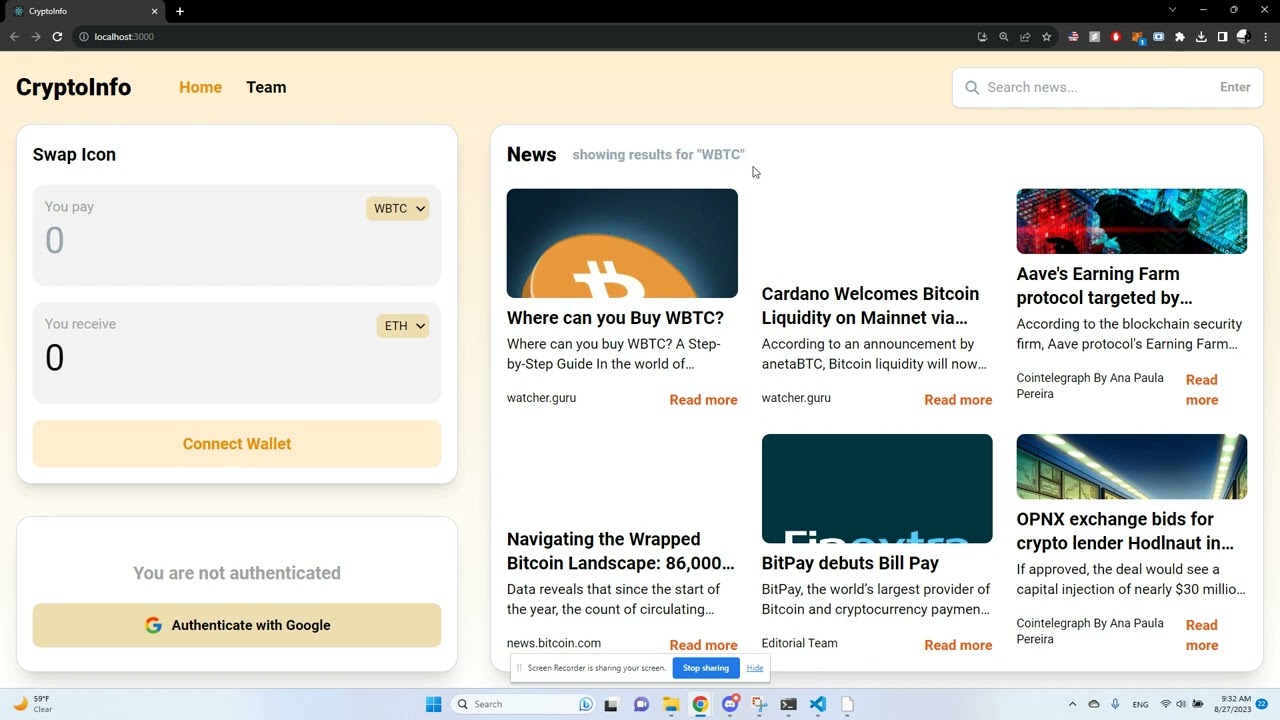Open the MetaMask fox extension
This screenshot has height=720, width=1280.
(x=1138, y=37)
